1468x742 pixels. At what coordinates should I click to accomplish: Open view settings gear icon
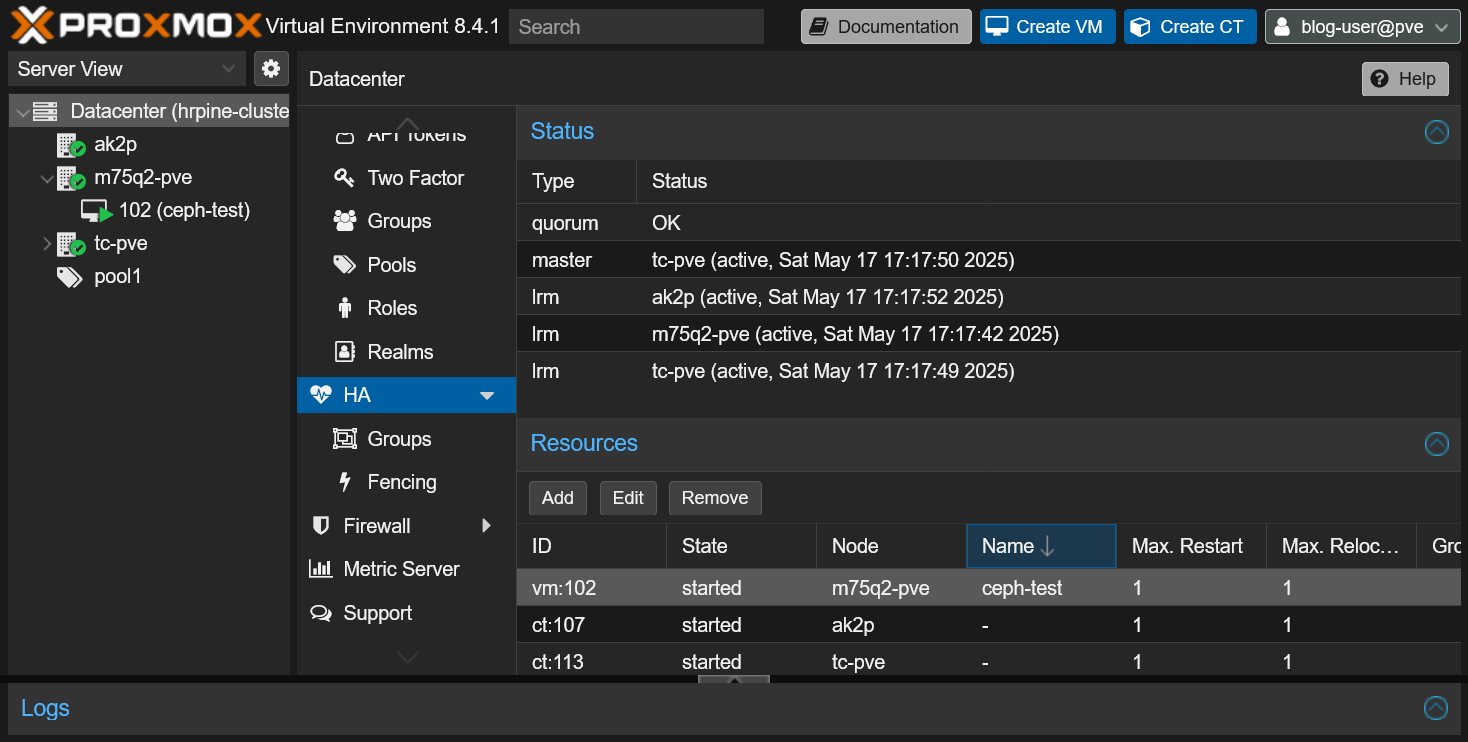point(271,68)
